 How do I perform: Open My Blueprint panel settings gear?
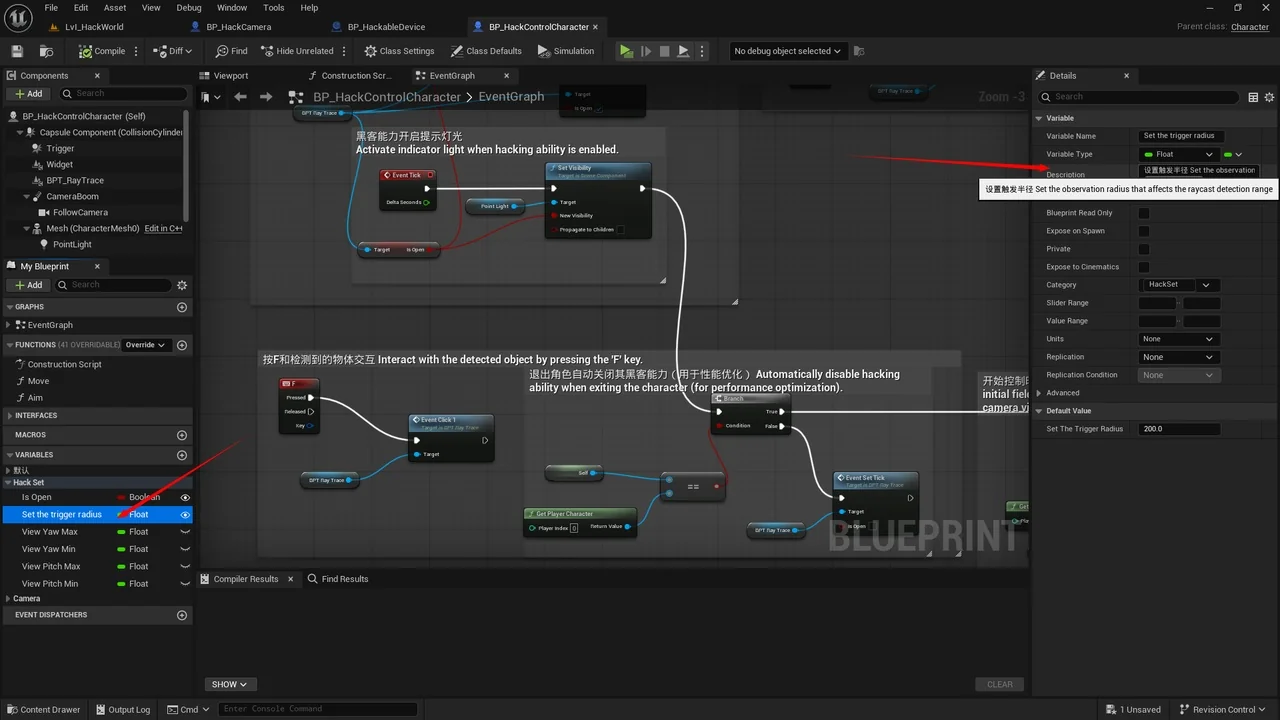point(182,285)
